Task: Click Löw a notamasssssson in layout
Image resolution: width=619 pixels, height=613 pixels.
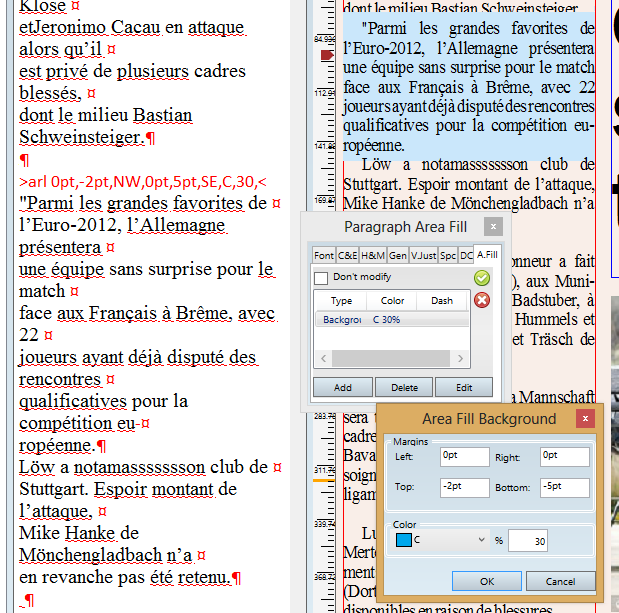Action: tap(445, 165)
